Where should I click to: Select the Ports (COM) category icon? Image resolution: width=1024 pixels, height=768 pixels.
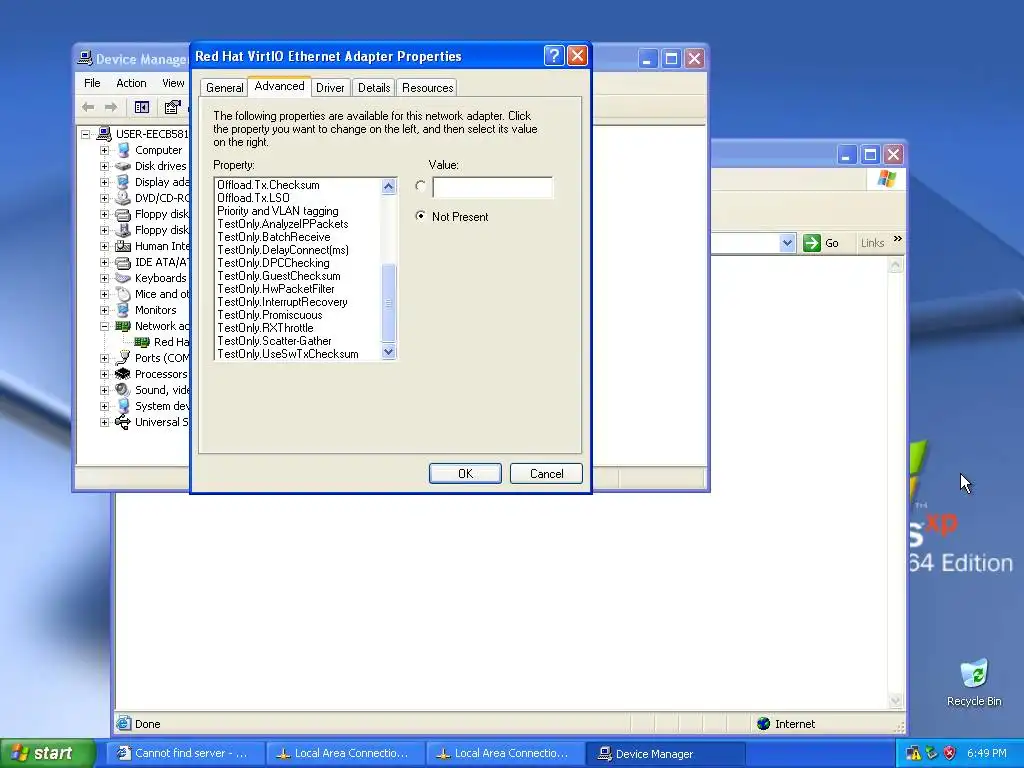(x=123, y=358)
